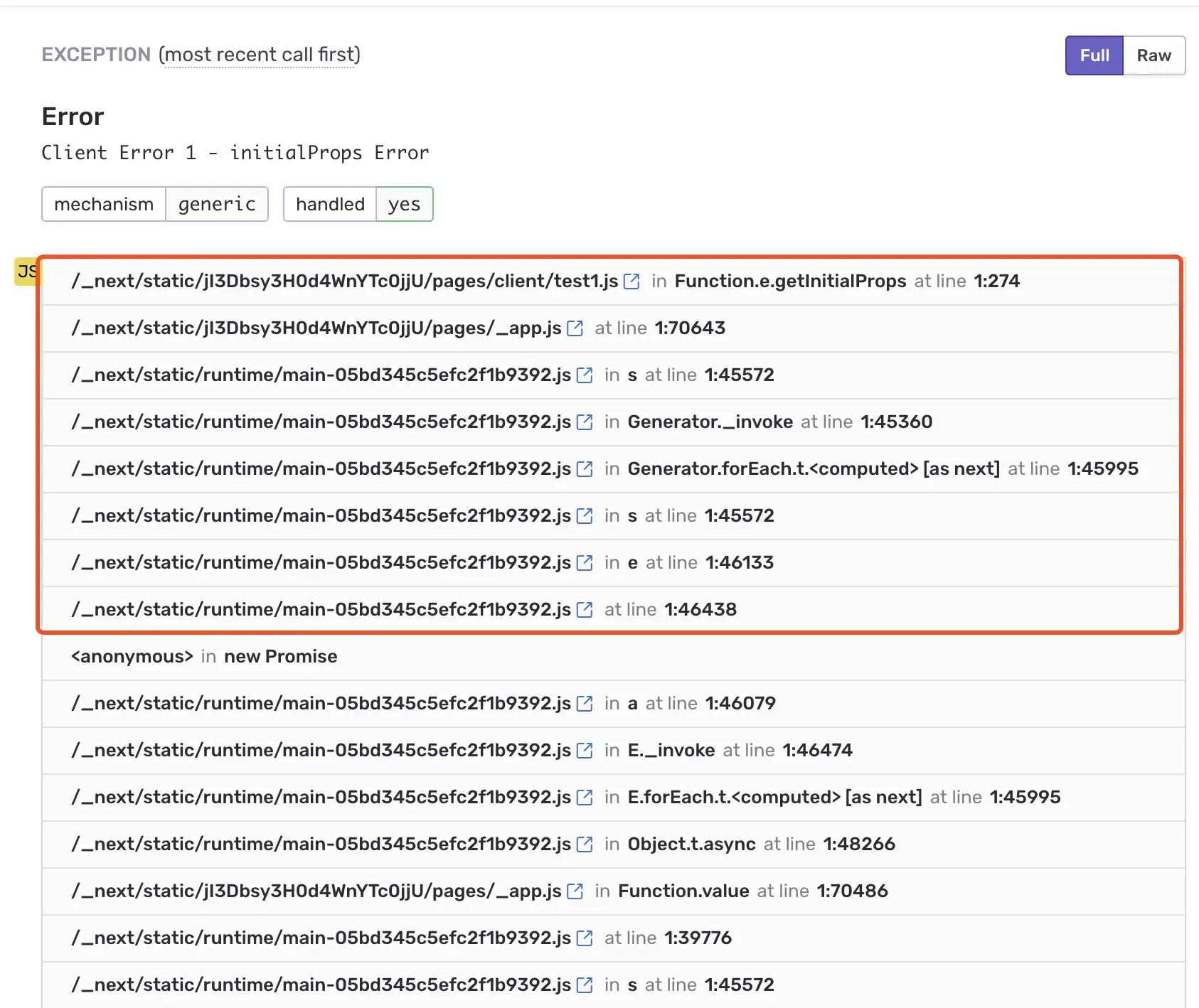Open source link for frame at line 1:39776
The image size is (1199, 1008).
point(585,938)
